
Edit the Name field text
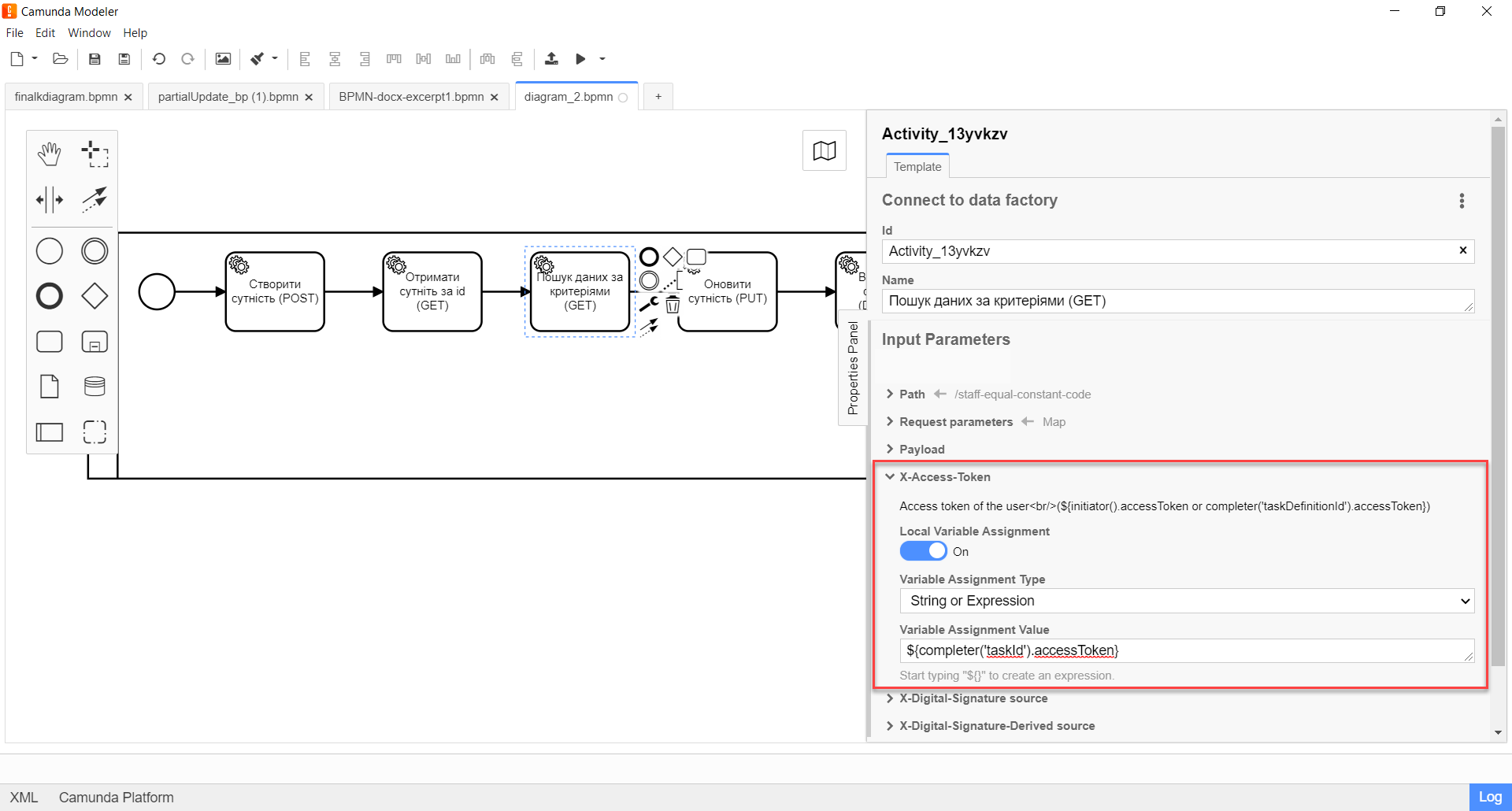pos(1178,301)
